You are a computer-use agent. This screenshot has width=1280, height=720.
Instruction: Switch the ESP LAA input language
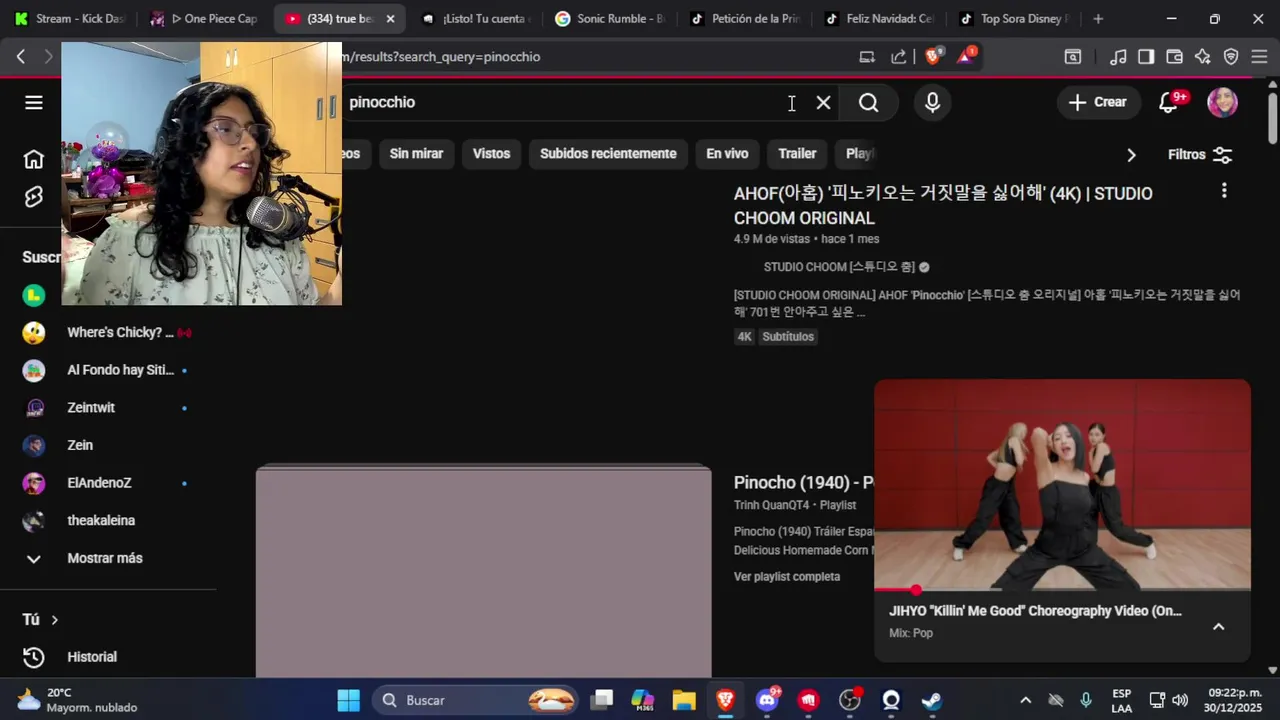(1122, 700)
